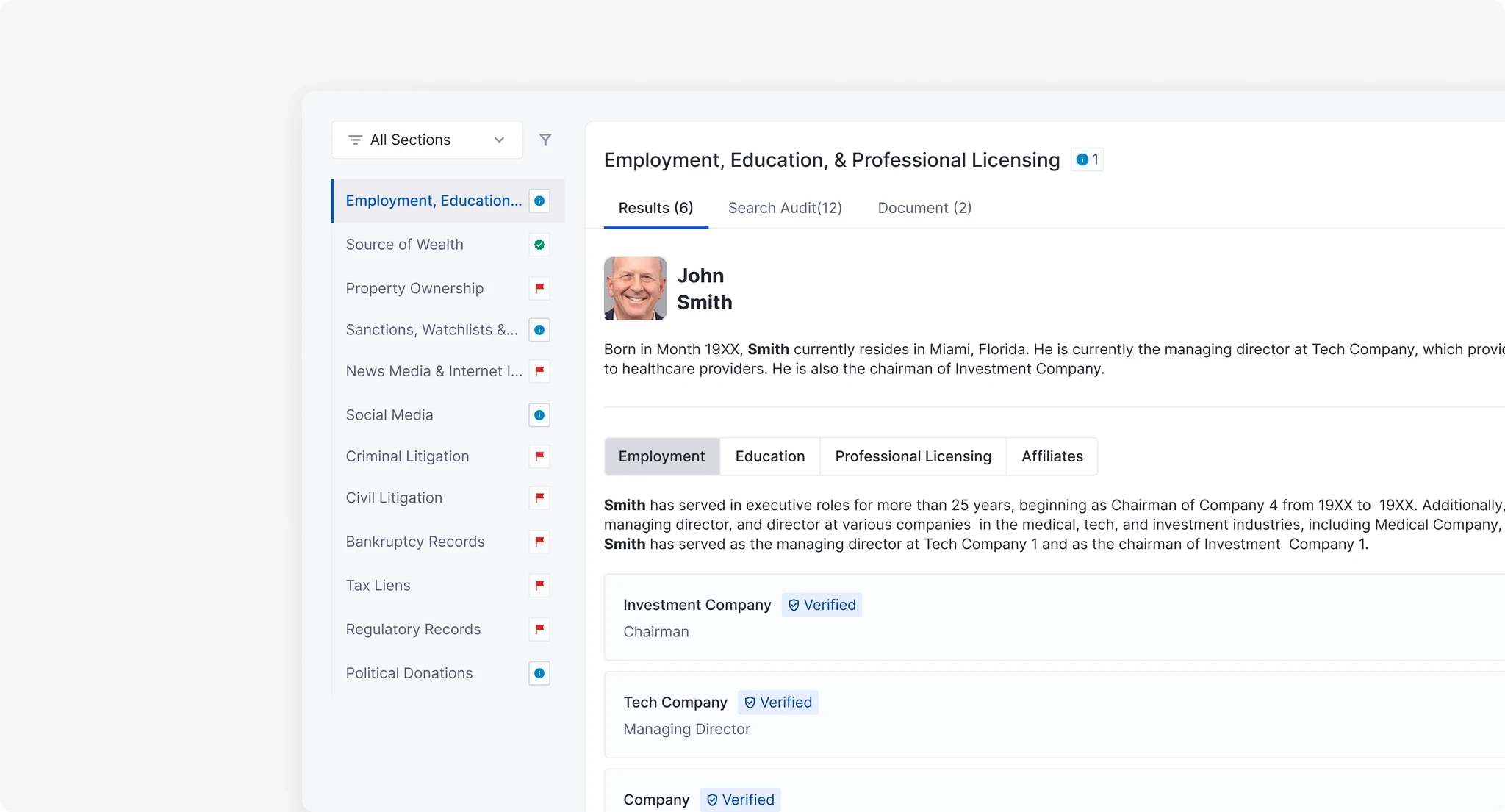Screen dimensions: 1505x812
Task: Click the info icon beside Social Media
Action: pyautogui.click(x=539, y=415)
